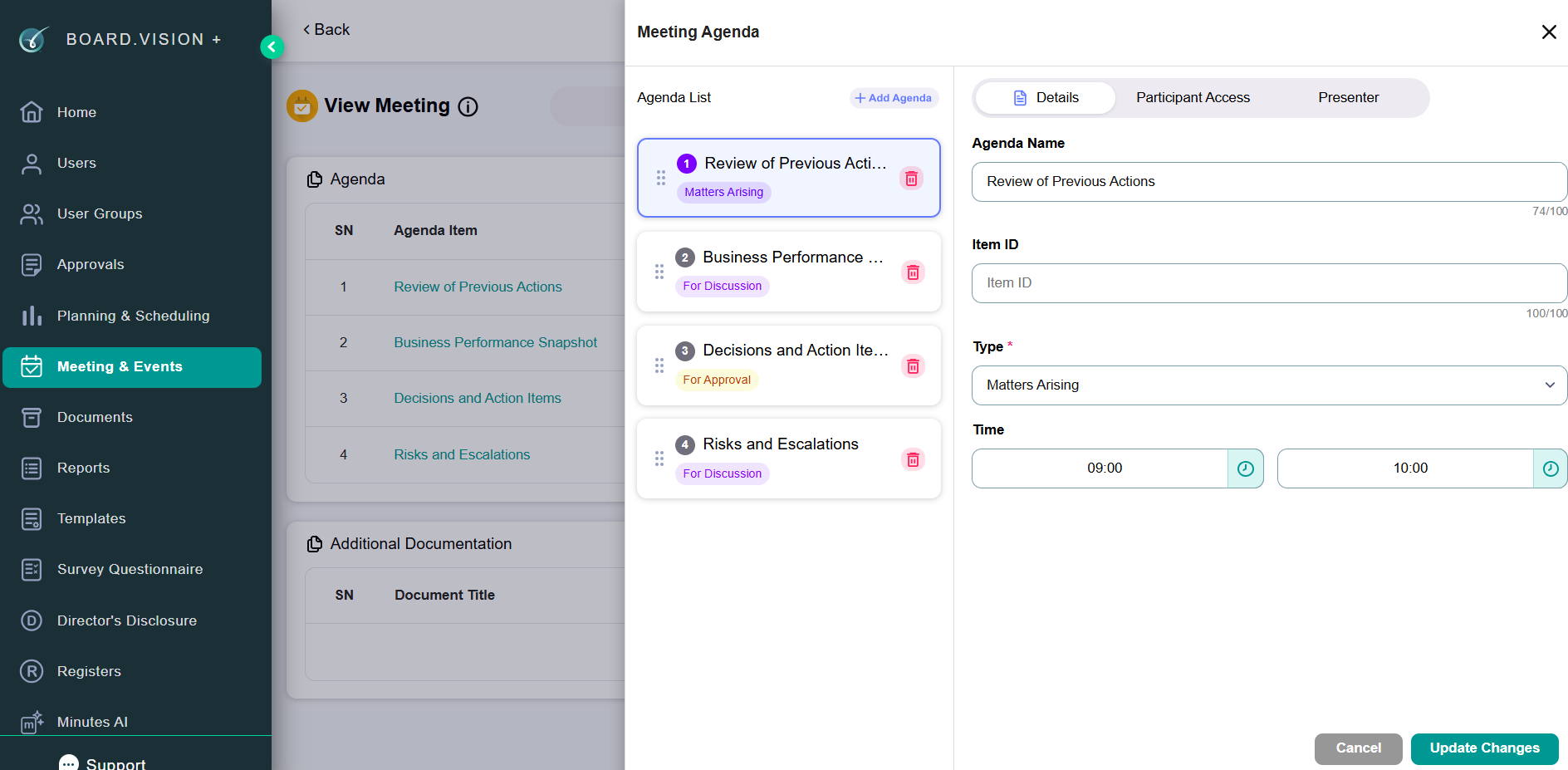
Task: Delete the Decisions and Action Items agenda
Action: (913, 366)
